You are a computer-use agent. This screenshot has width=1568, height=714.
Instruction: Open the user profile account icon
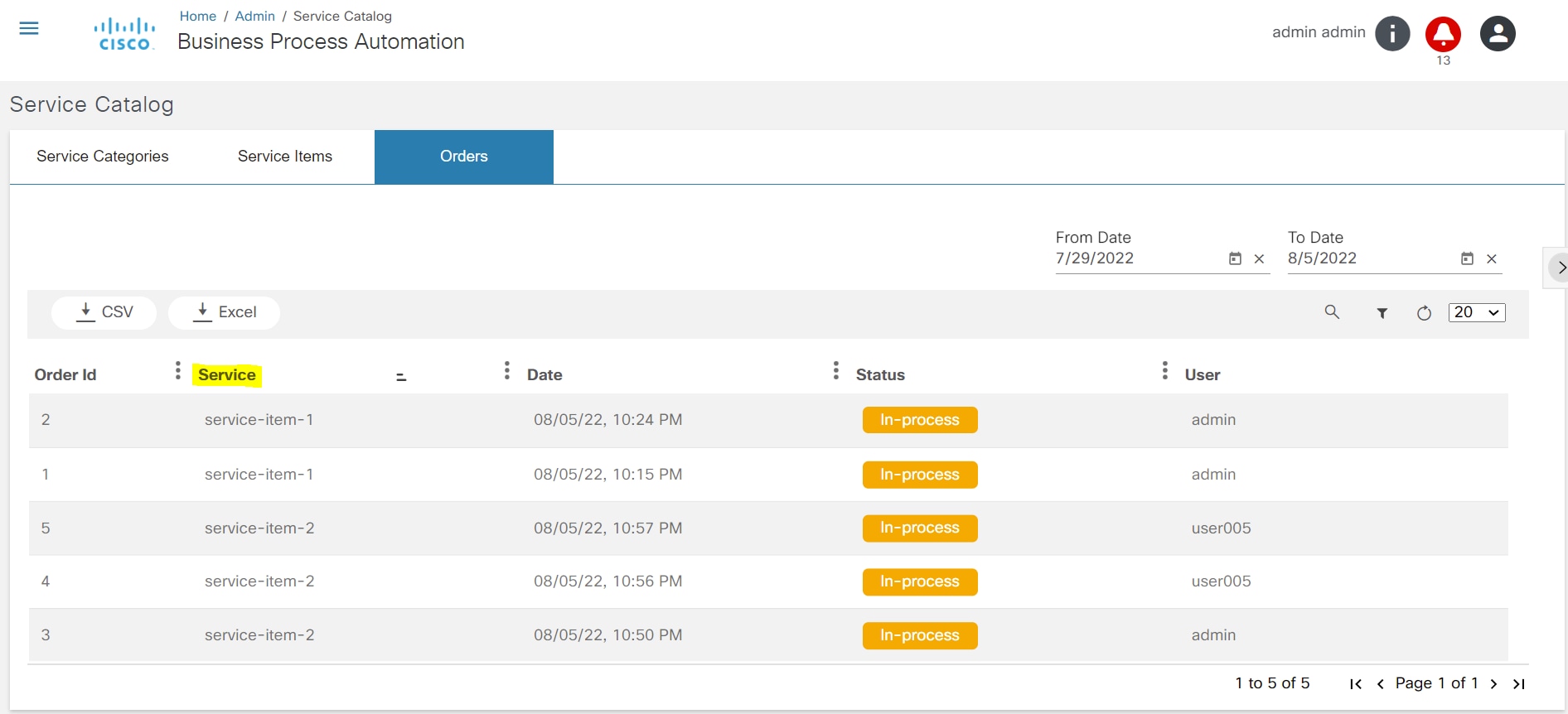(x=1498, y=34)
